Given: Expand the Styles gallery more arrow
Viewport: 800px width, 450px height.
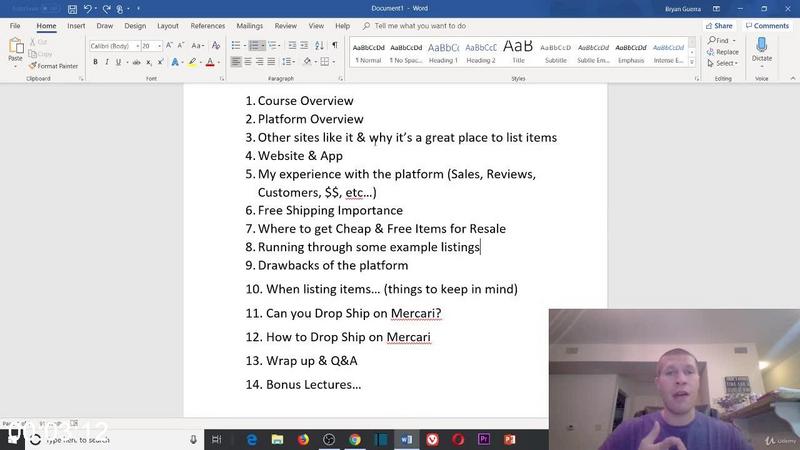Looking at the screenshot, I should (x=692, y=62).
